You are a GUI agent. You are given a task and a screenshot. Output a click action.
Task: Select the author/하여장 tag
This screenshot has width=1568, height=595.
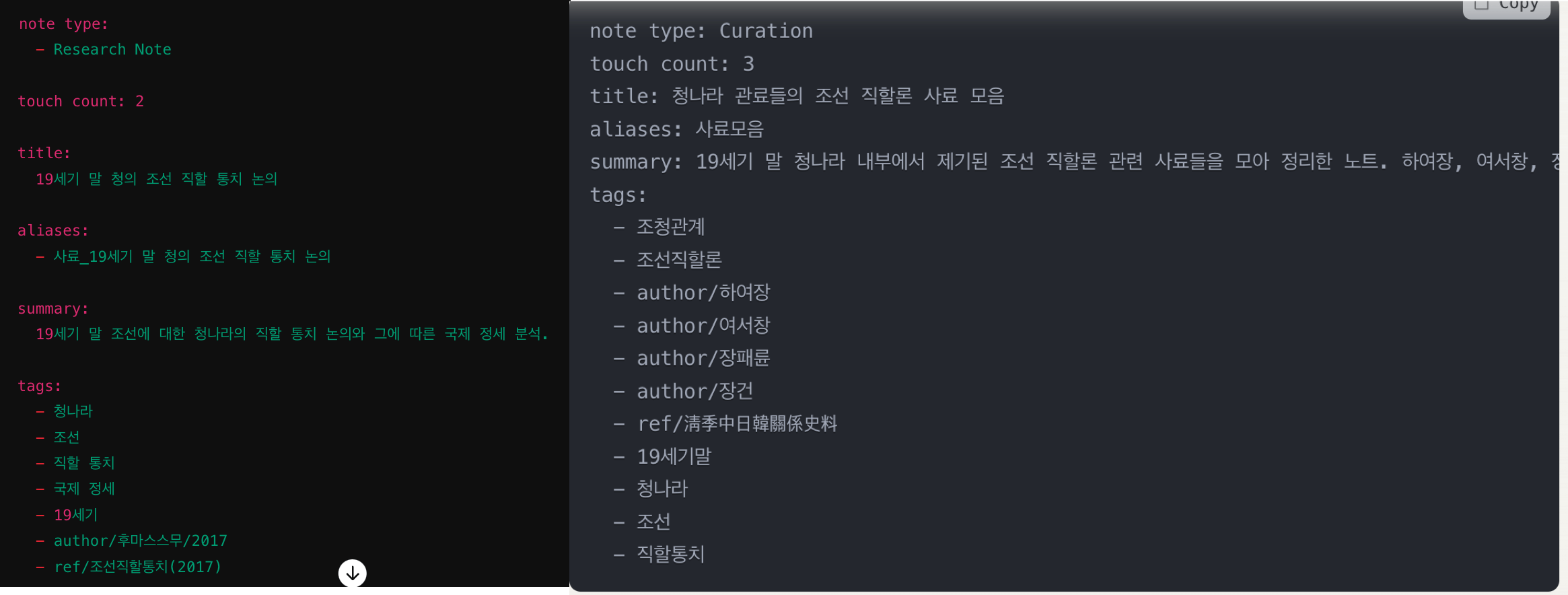click(703, 293)
